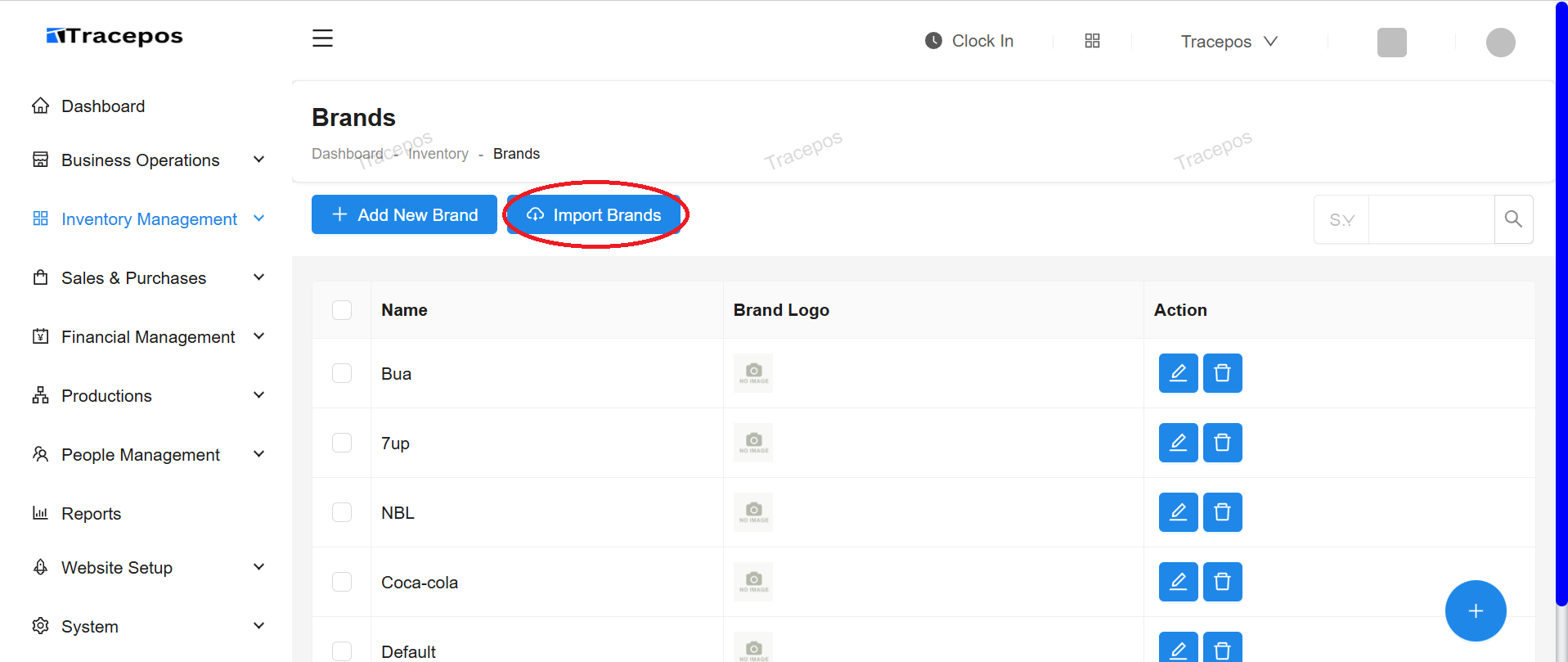Image resolution: width=1568 pixels, height=662 pixels.
Task: Collapse Inventory Management chevron
Action: pos(258,218)
